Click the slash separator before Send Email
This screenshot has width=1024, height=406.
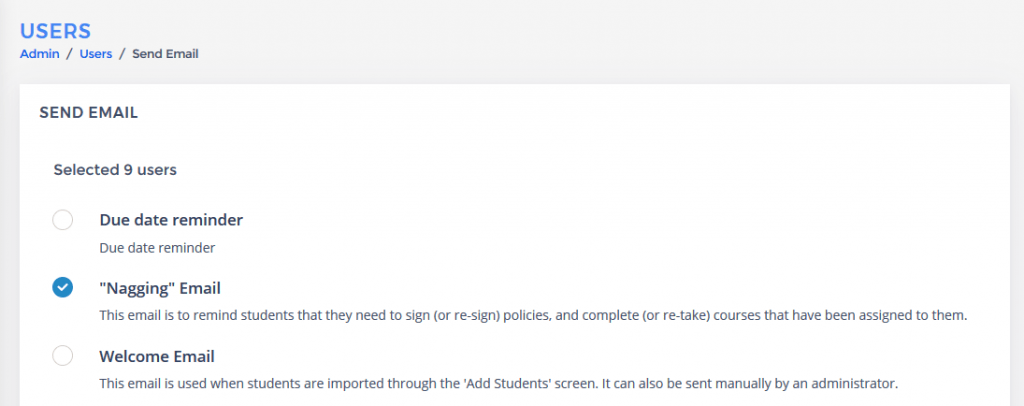(x=122, y=54)
